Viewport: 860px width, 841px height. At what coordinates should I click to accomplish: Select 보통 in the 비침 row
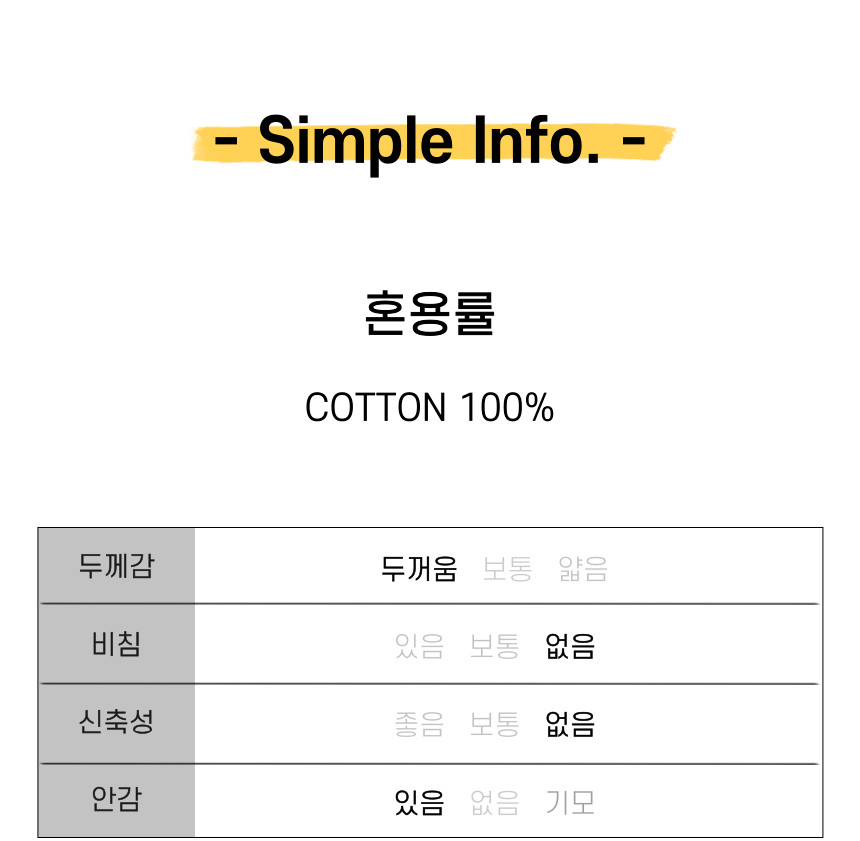(495, 646)
